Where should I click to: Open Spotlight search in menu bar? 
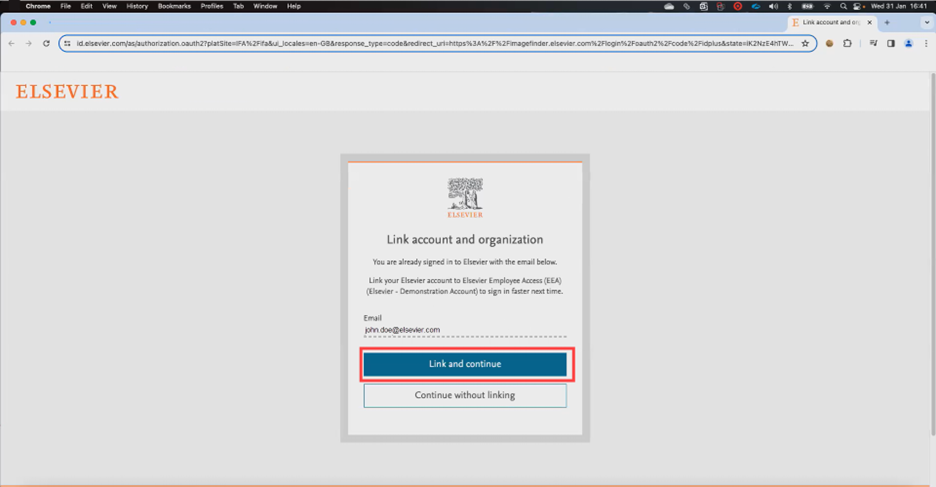[843, 6]
